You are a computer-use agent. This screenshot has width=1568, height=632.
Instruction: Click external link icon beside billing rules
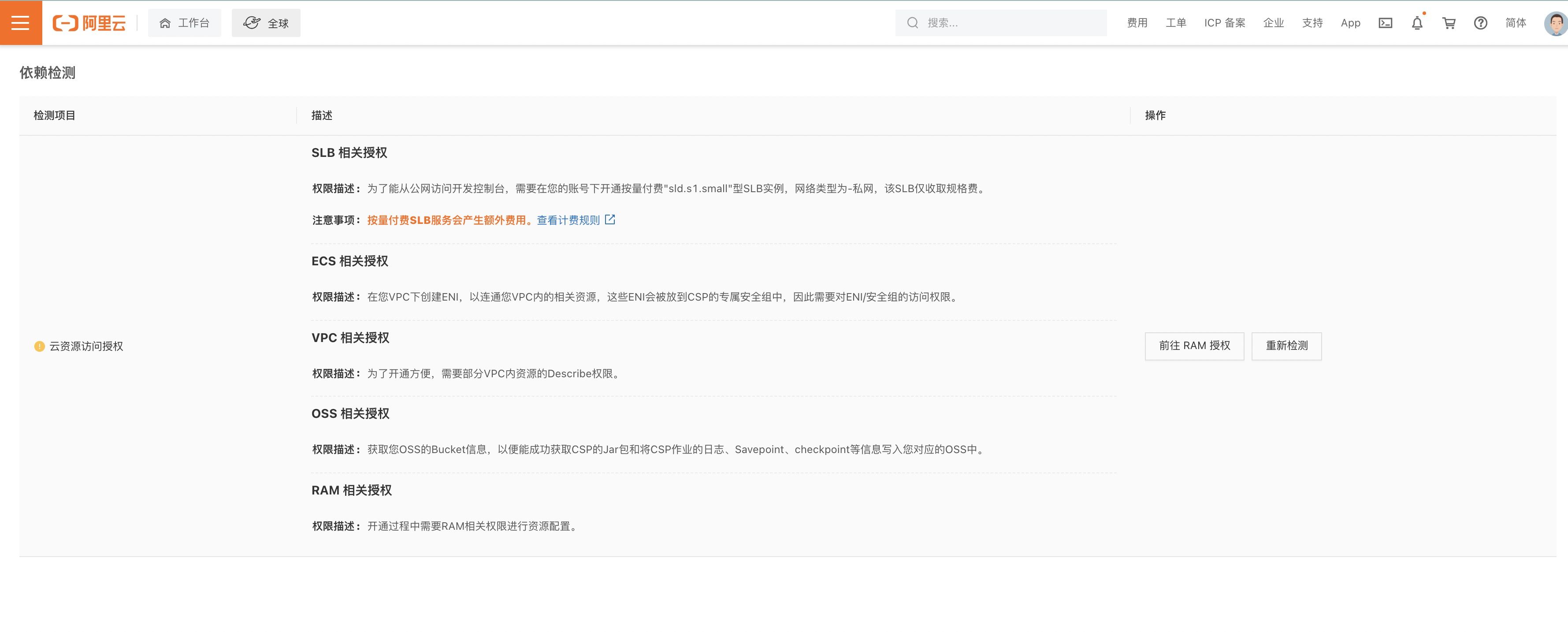point(610,220)
